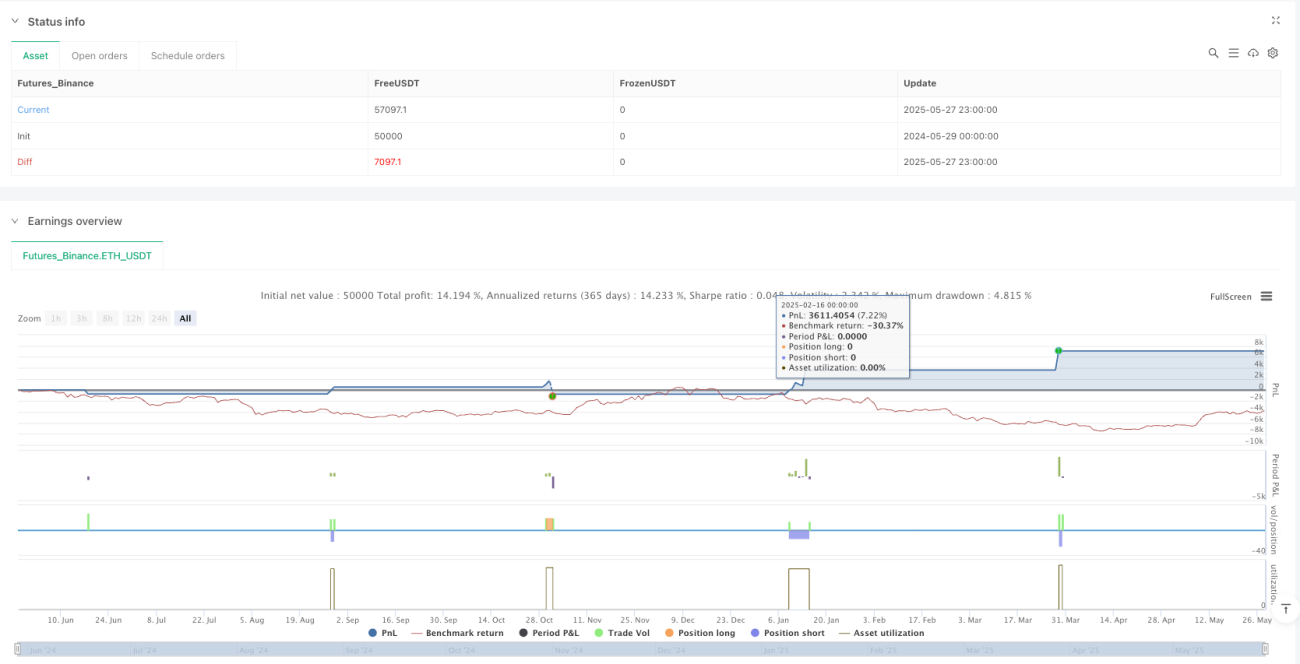
Task: Click the search icon in Status info
Action: (x=1213, y=53)
